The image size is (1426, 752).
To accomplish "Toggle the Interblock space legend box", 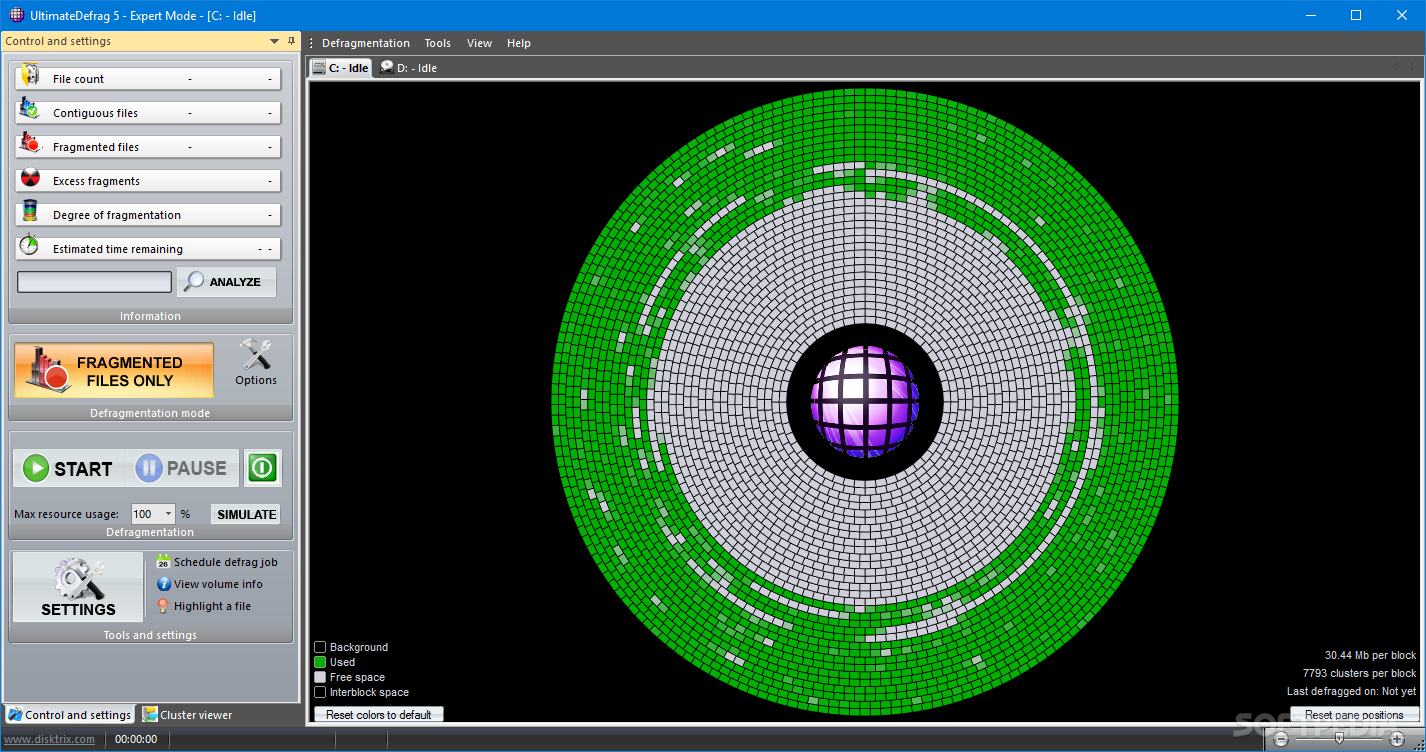I will point(320,692).
